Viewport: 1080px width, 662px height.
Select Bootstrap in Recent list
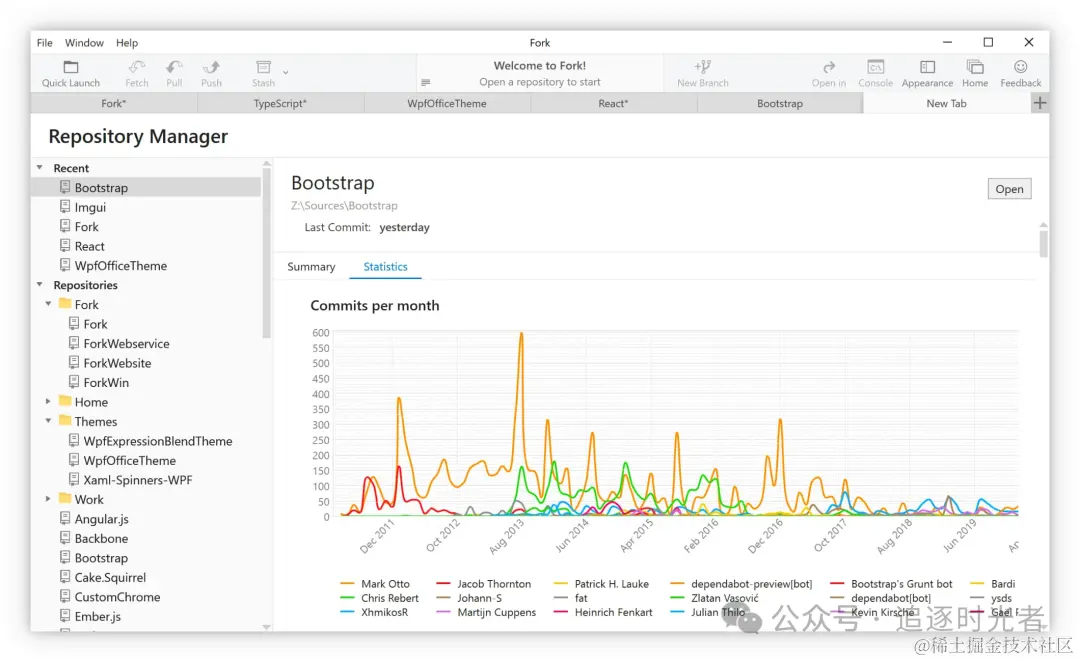(146, 187)
